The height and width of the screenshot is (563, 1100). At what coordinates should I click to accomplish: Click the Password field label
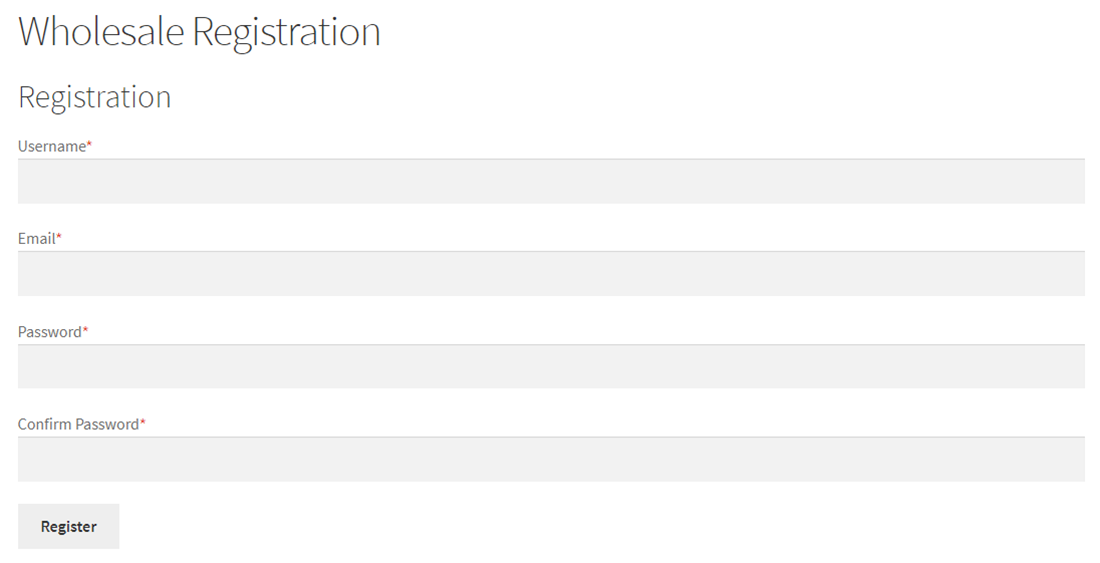click(x=50, y=332)
